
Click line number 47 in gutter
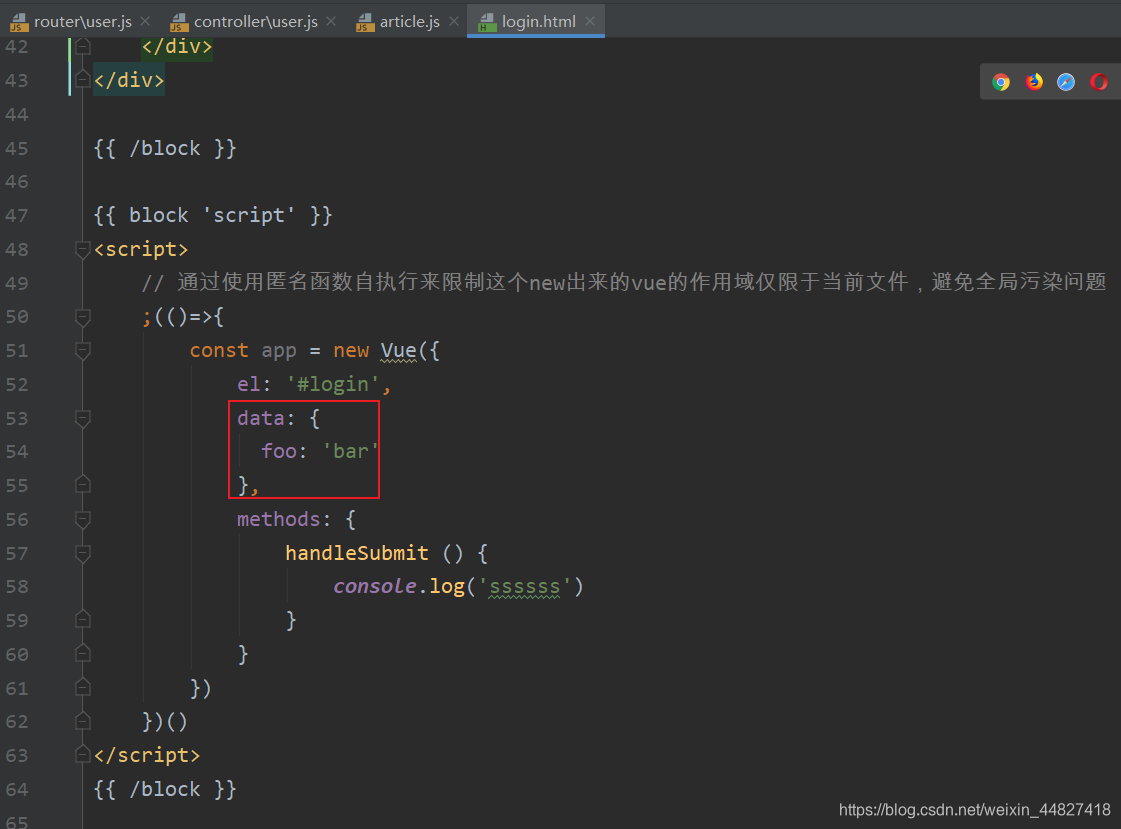click(x=17, y=216)
